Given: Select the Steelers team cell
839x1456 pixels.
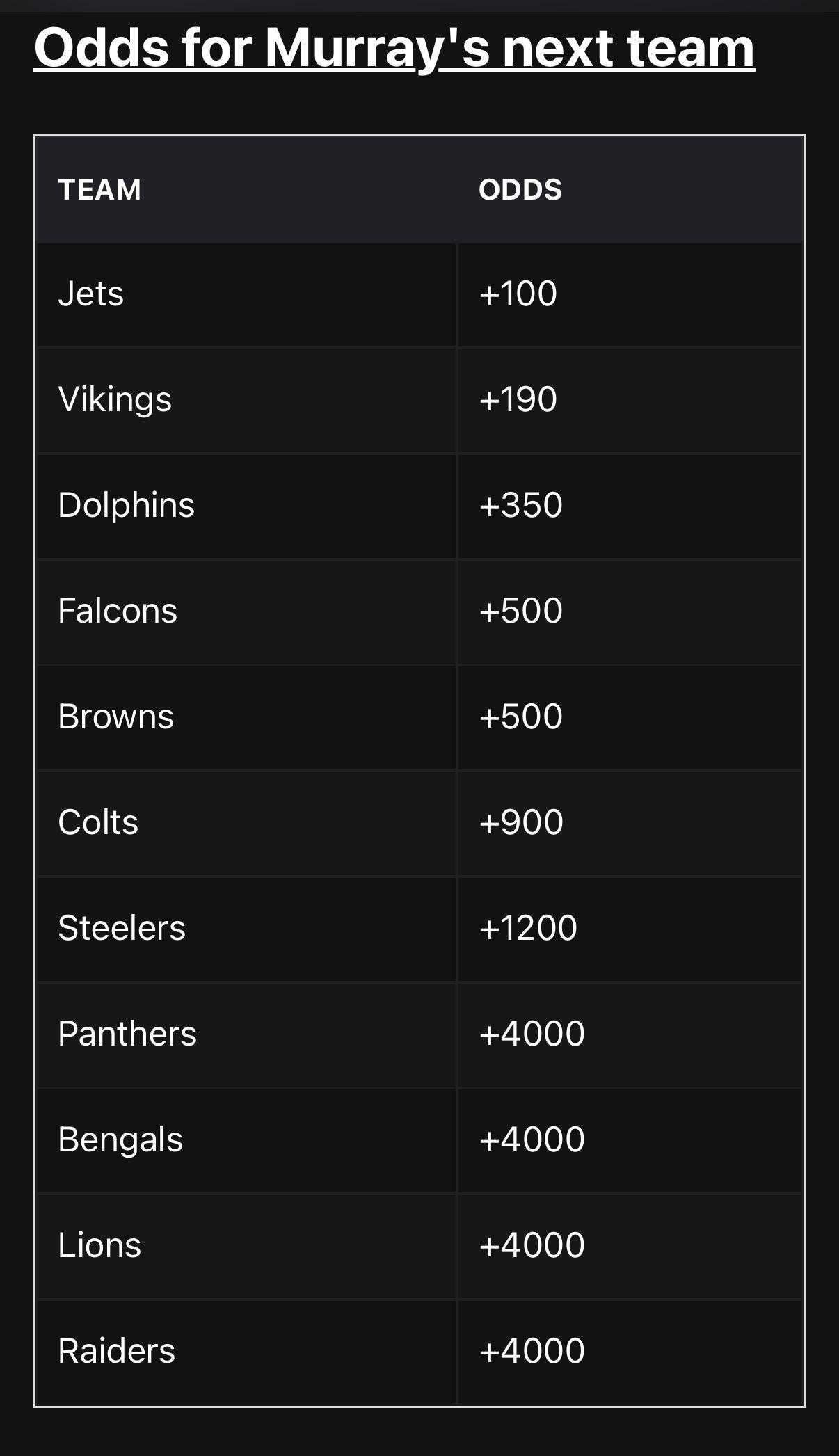Looking at the screenshot, I should [122, 928].
